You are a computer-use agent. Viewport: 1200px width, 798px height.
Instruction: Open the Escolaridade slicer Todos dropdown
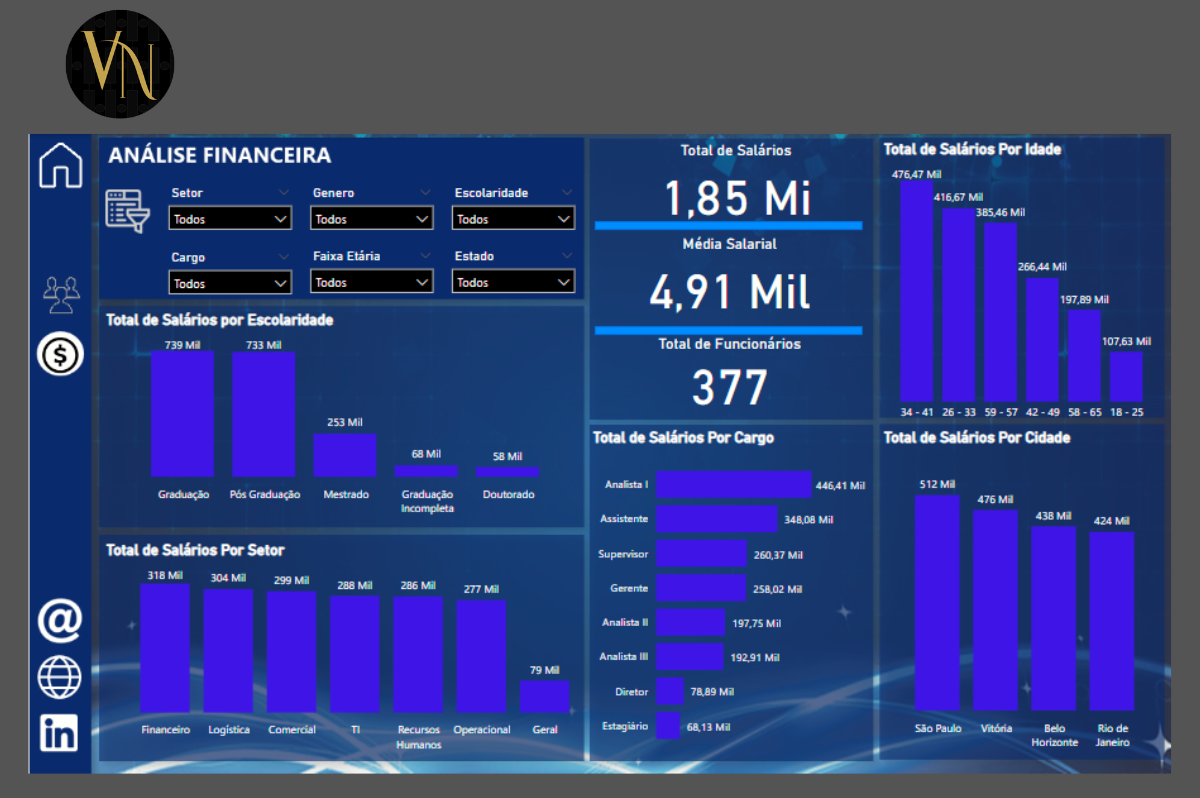coord(514,218)
